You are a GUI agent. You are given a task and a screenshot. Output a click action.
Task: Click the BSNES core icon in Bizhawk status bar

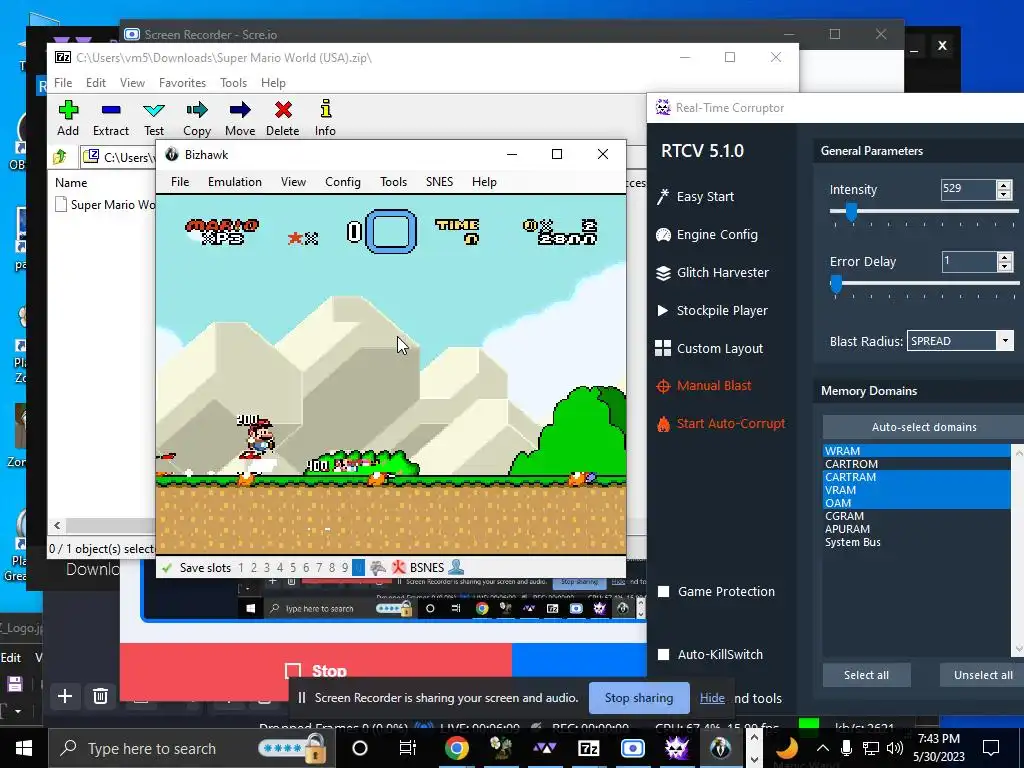click(x=398, y=567)
